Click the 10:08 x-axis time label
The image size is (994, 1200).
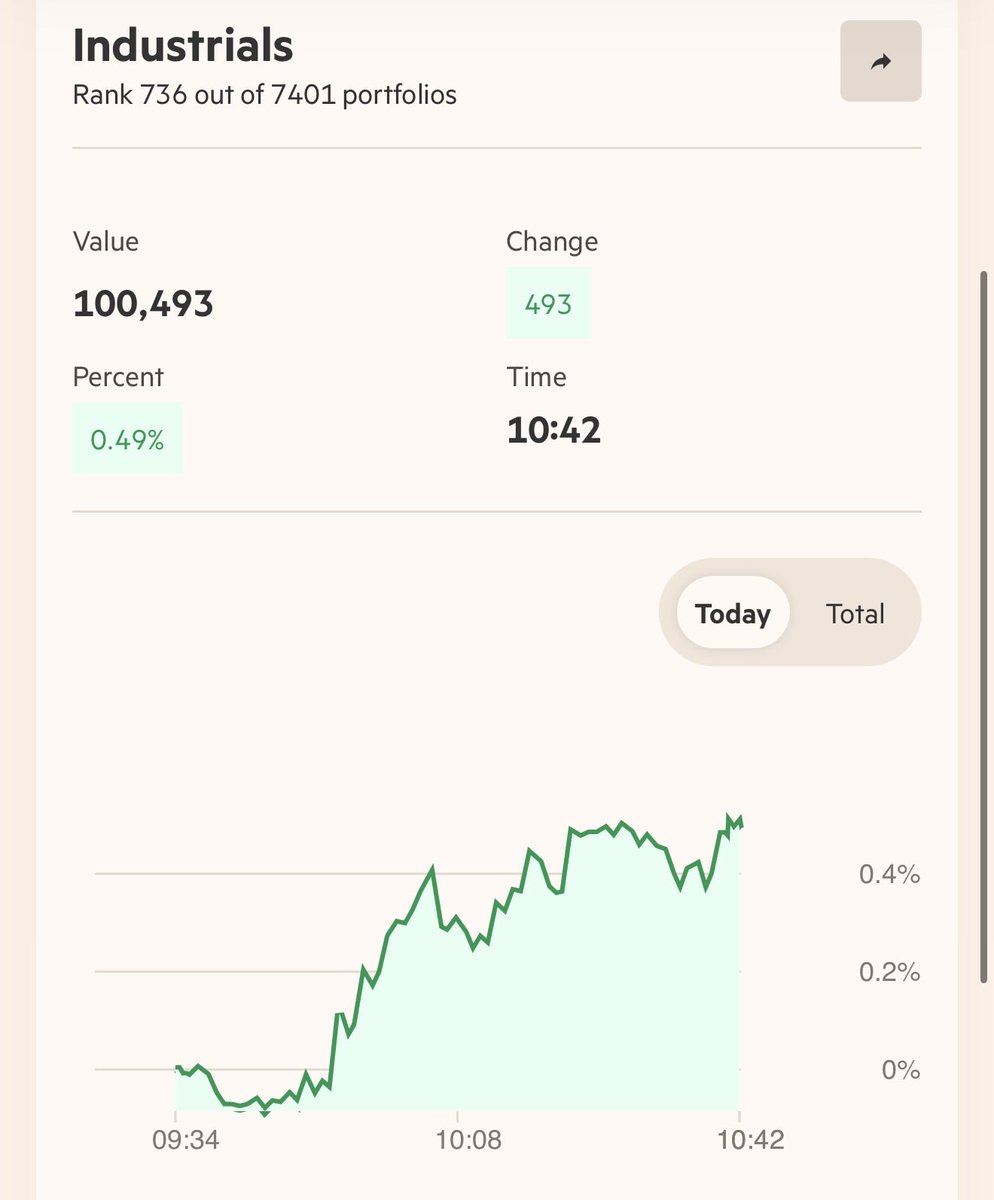(457, 1141)
